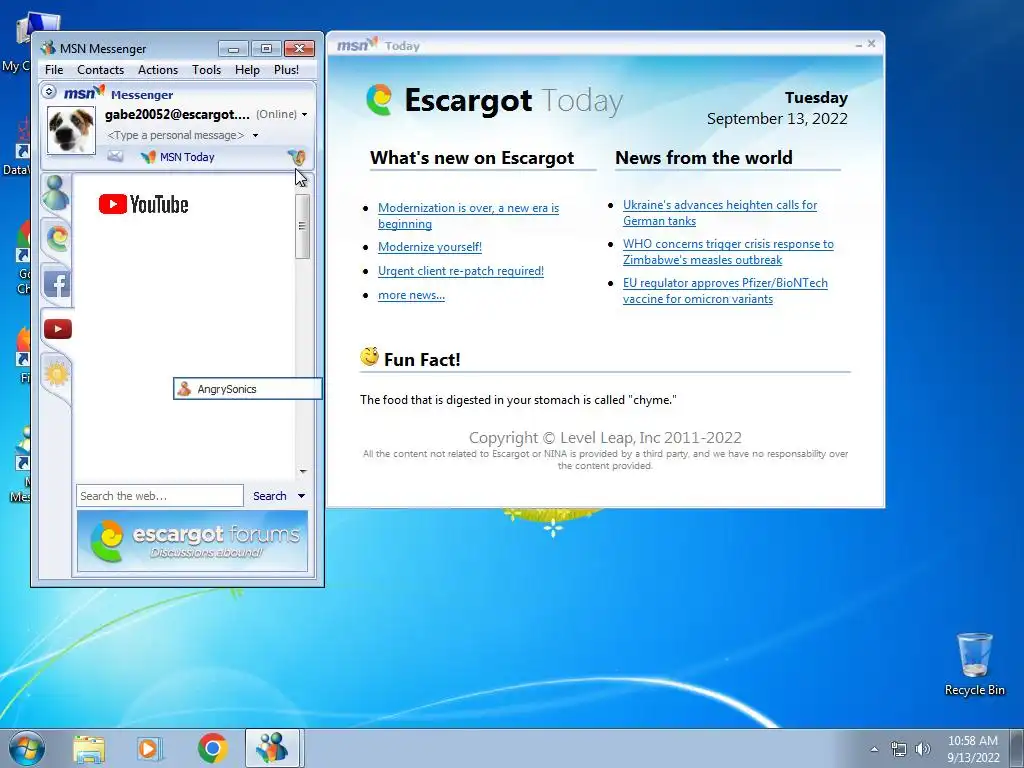1024x768 pixels.
Task: Click the winking smiley Fun Fact icon
Action: pos(370,357)
